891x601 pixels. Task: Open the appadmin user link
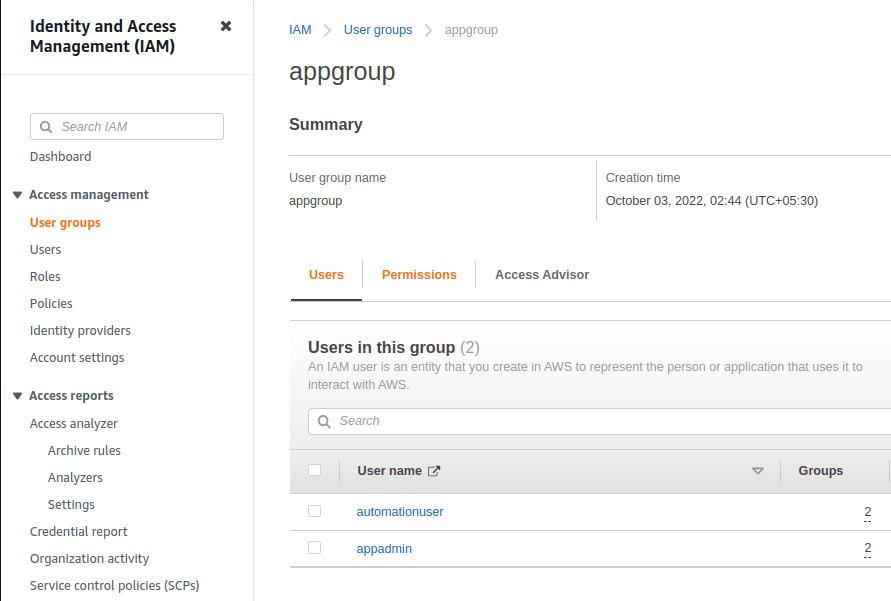384,549
